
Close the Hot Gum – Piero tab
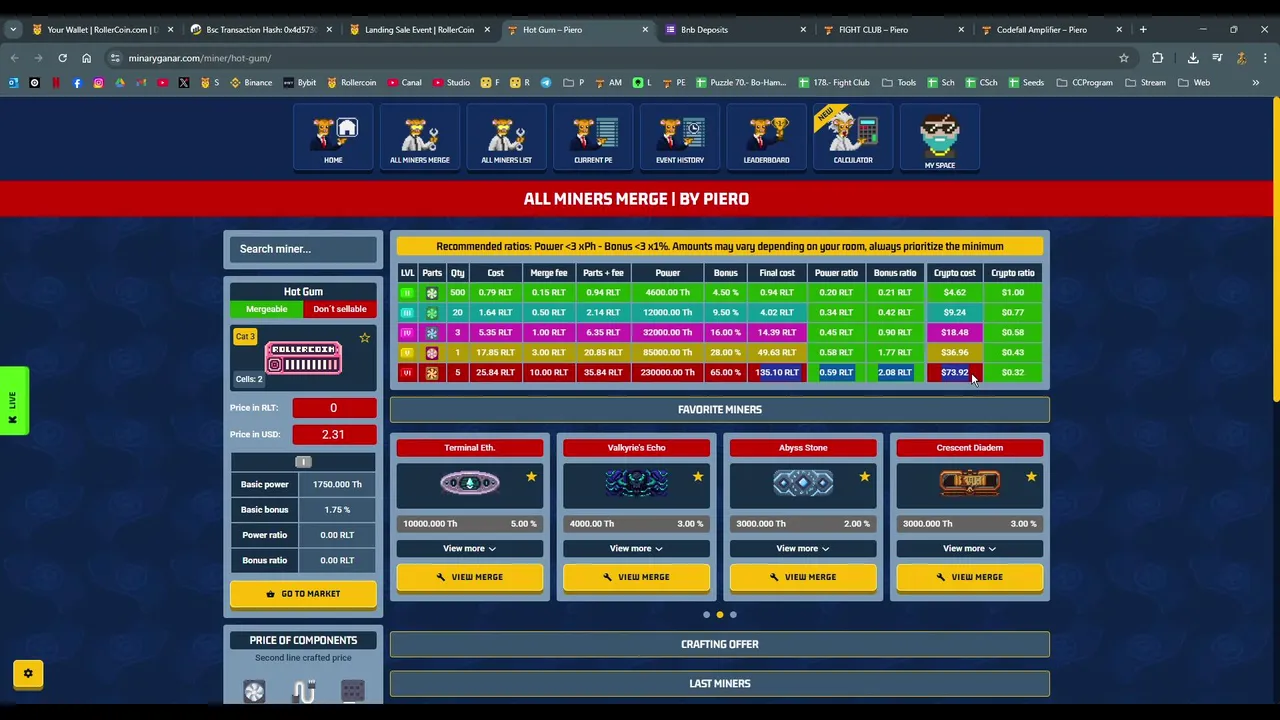(x=645, y=30)
